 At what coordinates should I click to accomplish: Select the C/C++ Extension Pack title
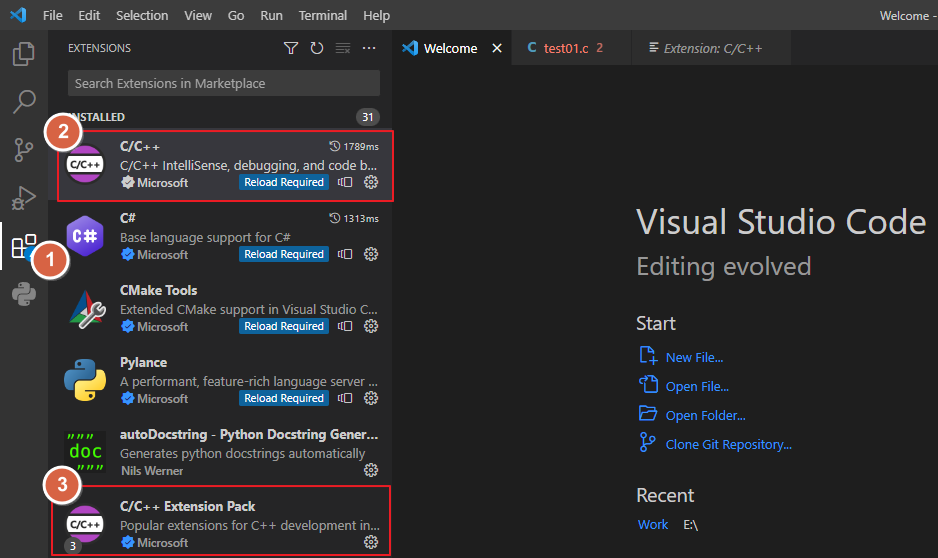[187, 506]
